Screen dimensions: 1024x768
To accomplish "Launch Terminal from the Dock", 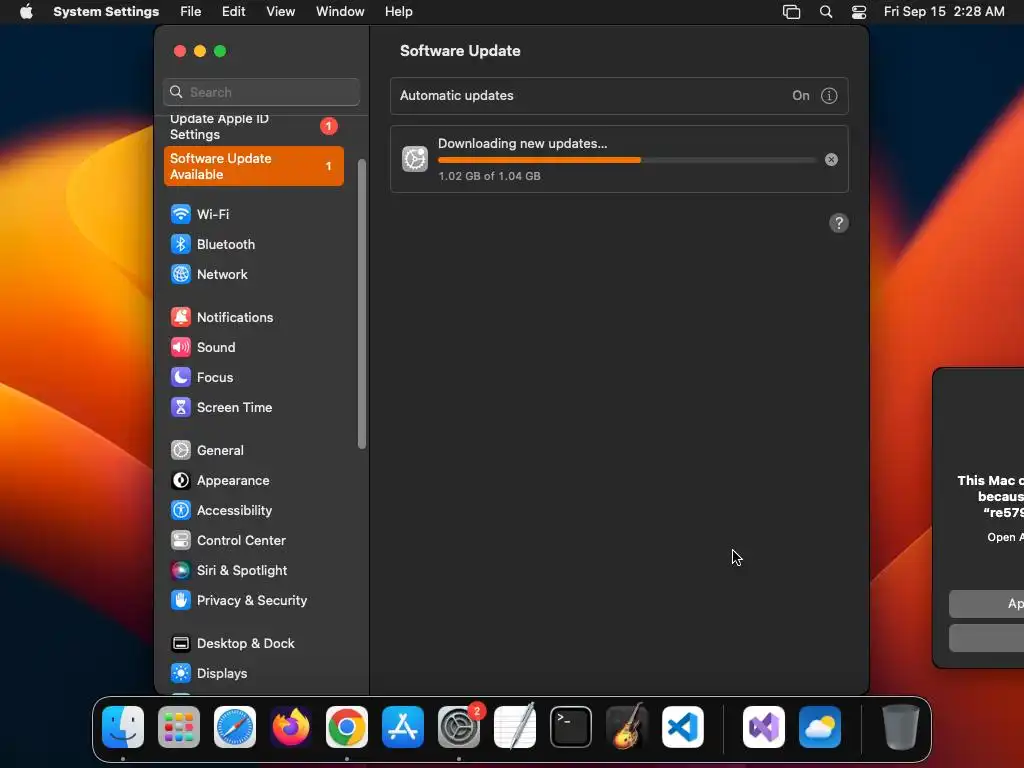I will (x=571, y=727).
